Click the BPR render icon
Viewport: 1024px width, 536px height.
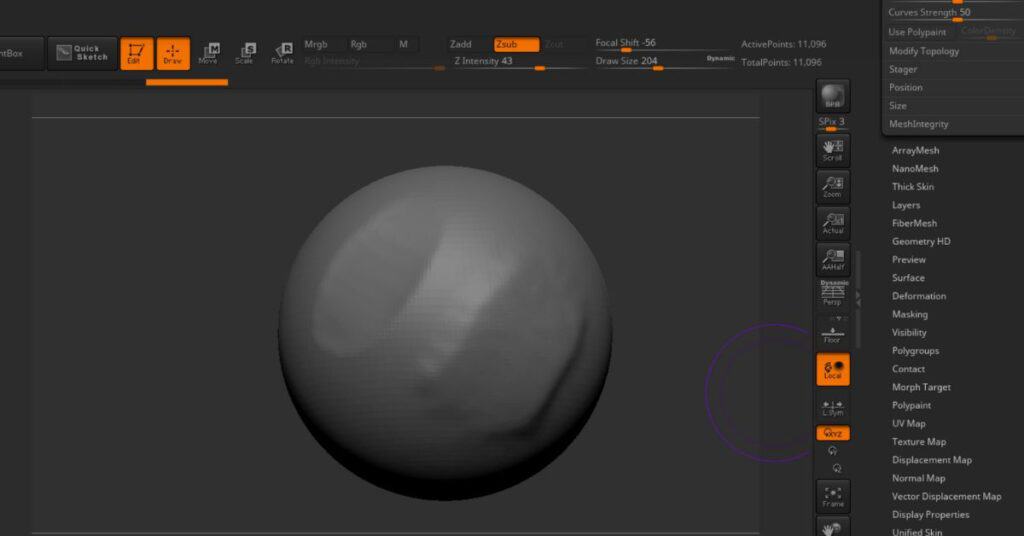tap(833, 96)
